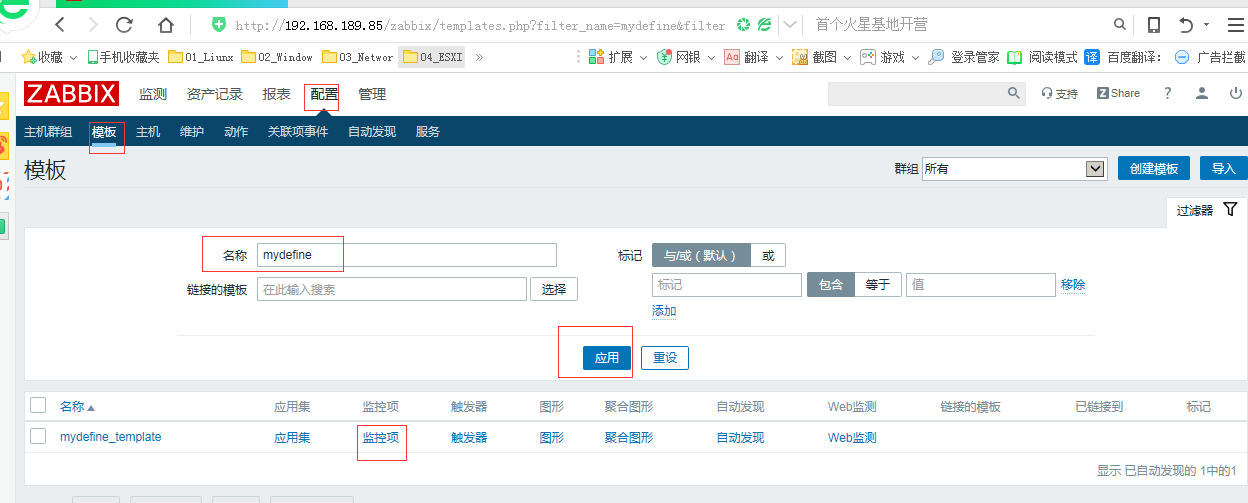The image size is (1248, 503).
Task: Open the 01_Liunx bookmark folder
Action: pos(200,57)
